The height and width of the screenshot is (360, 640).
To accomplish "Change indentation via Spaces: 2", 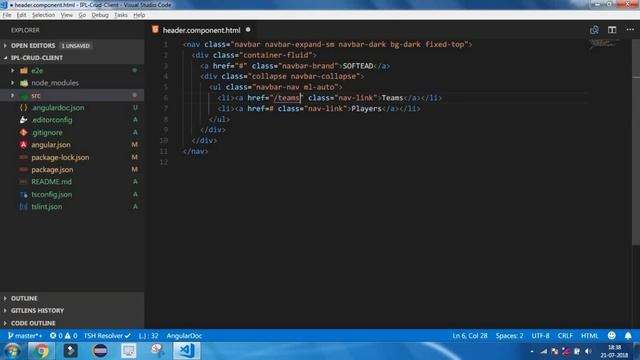I will click(x=509, y=336).
